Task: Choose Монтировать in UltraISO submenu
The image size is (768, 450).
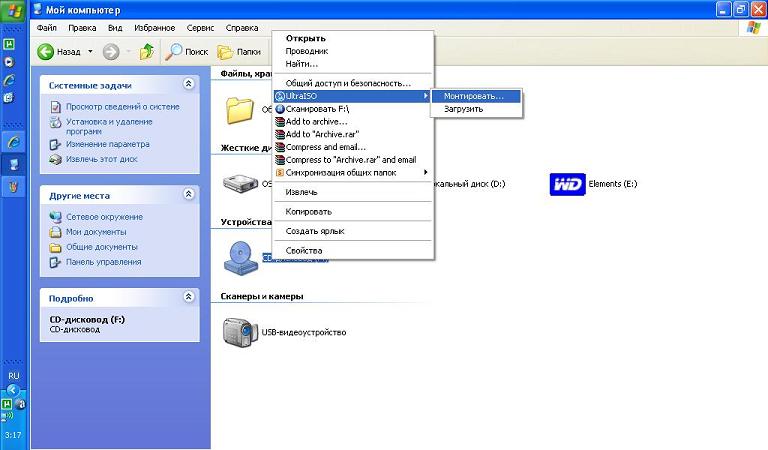Action: 474,96
